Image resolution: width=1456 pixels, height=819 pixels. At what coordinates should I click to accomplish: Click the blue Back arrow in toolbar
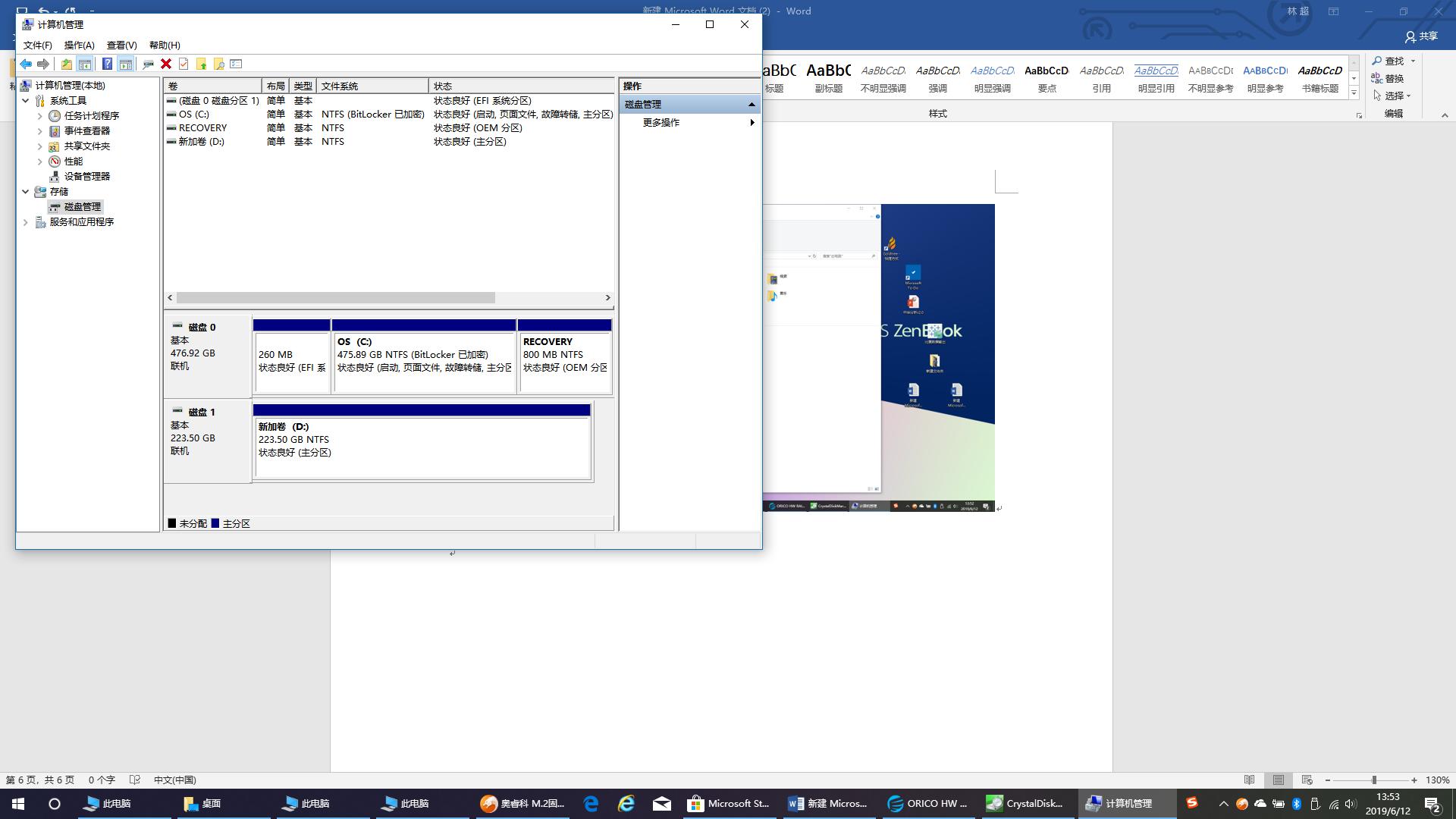pos(26,64)
